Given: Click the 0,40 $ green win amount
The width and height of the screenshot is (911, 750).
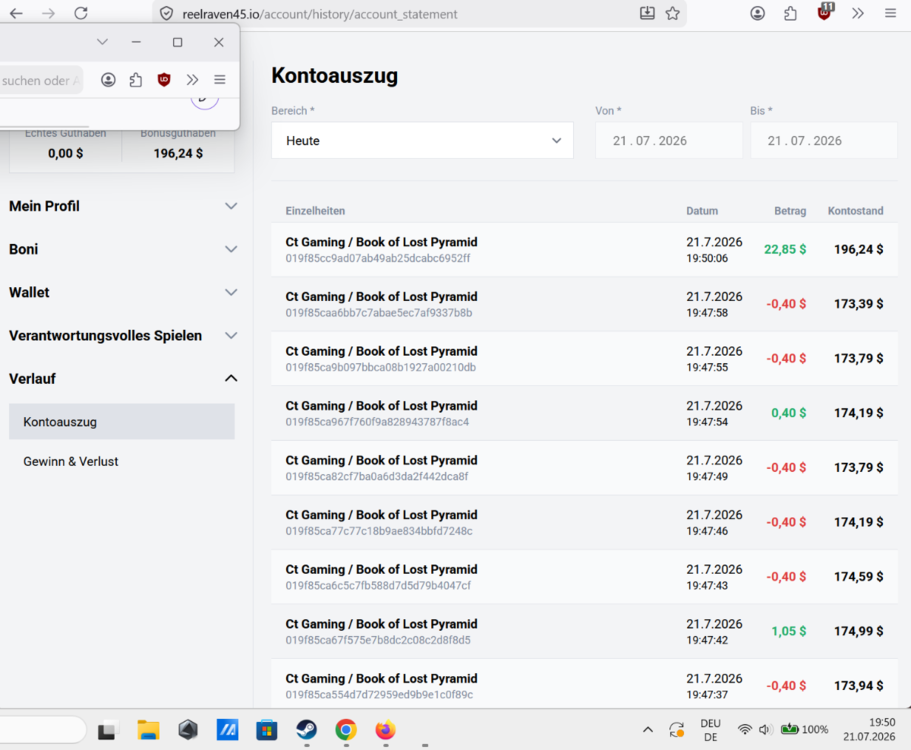Looking at the screenshot, I should point(788,413).
